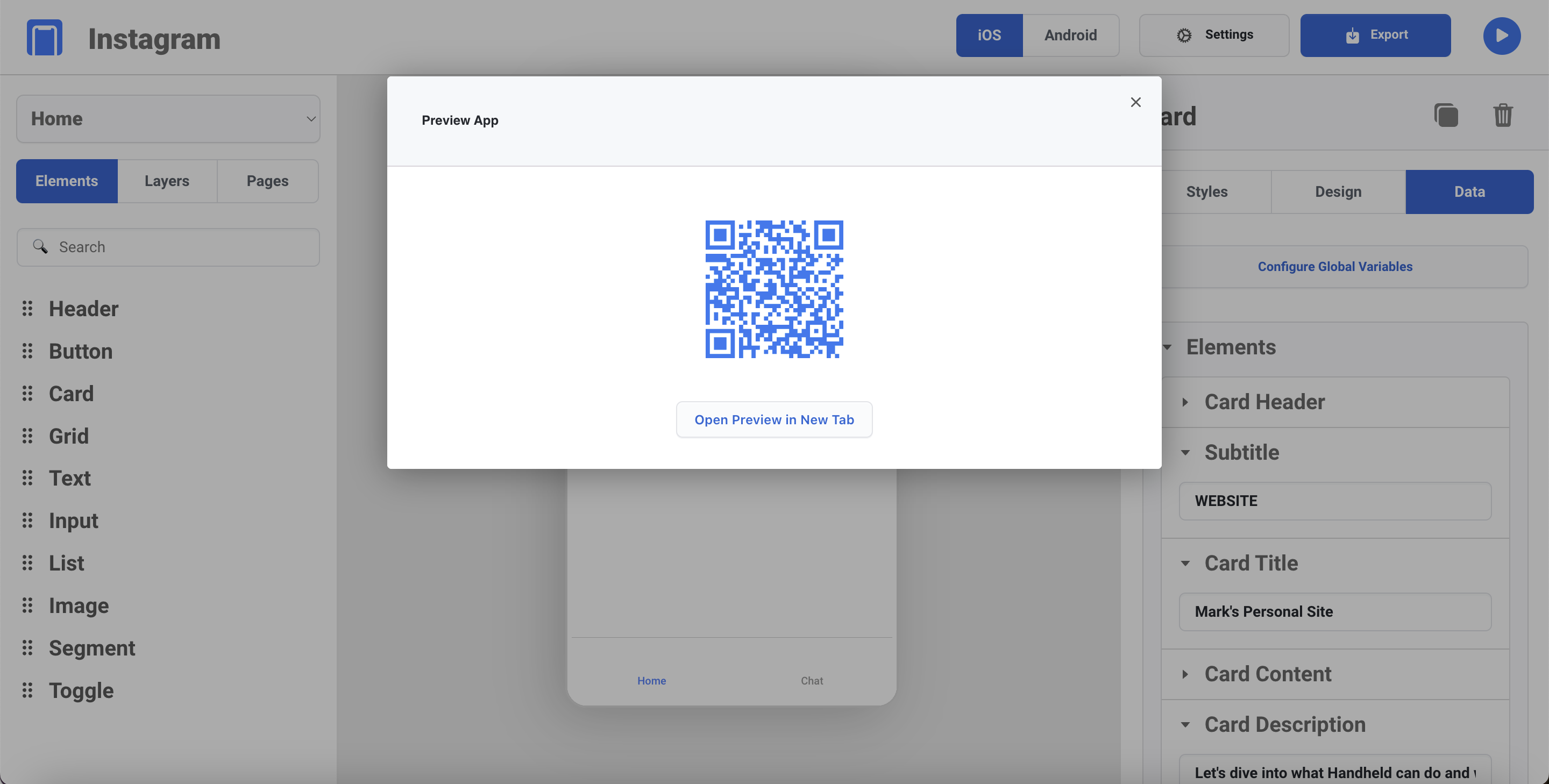Viewport: 1549px width, 784px height.
Task: Grab the List drag handle
Action: [27, 563]
